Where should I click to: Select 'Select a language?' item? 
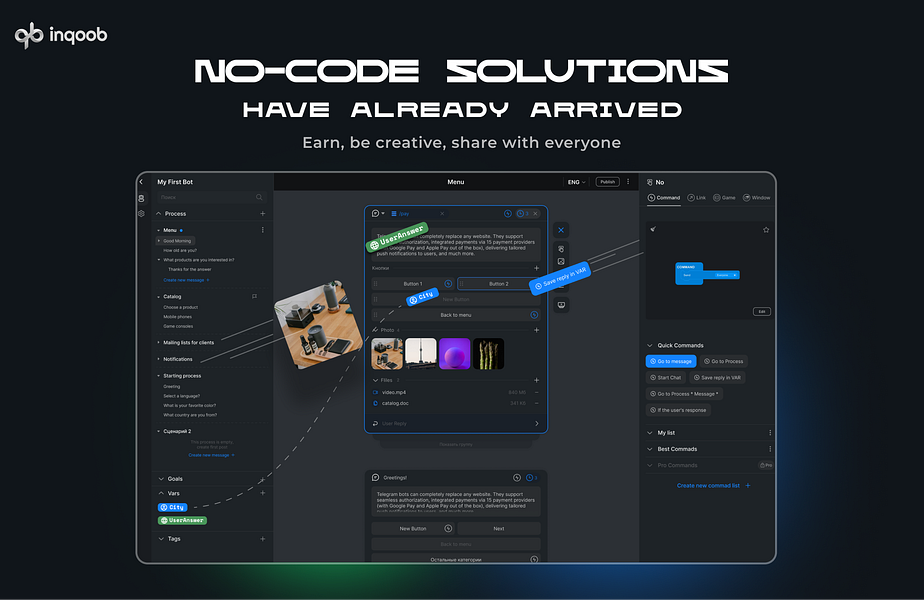[x=182, y=396]
